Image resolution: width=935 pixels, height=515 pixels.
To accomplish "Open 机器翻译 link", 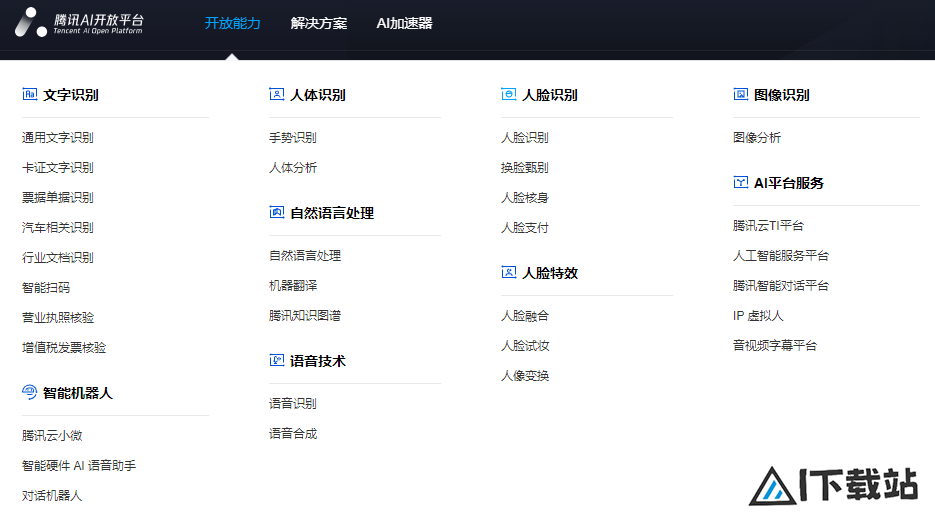I will (x=293, y=286).
